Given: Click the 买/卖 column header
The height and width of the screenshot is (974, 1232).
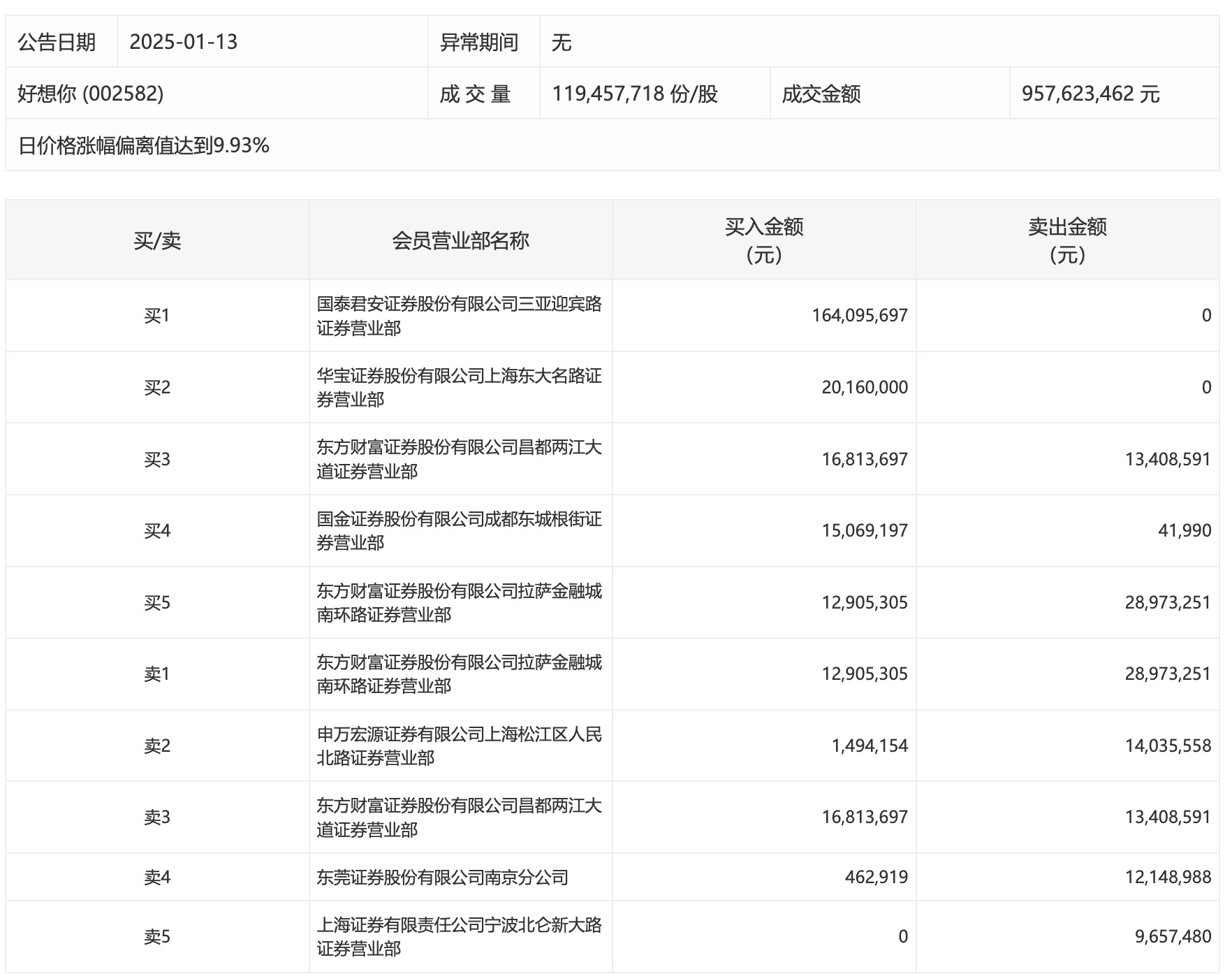Looking at the screenshot, I should point(157,240).
